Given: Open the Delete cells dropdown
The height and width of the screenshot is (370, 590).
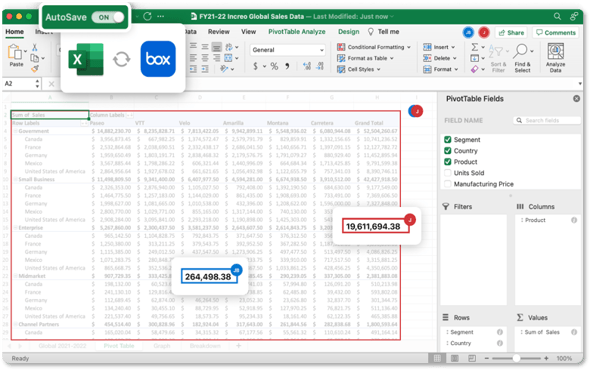Looking at the screenshot, I should point(440,58).
